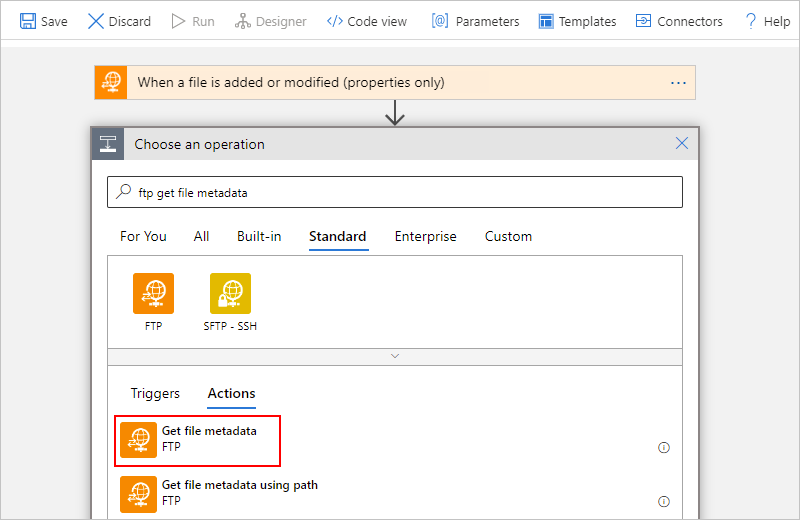
Task: Open Code view from toolbar
Action: coord(367,21)
